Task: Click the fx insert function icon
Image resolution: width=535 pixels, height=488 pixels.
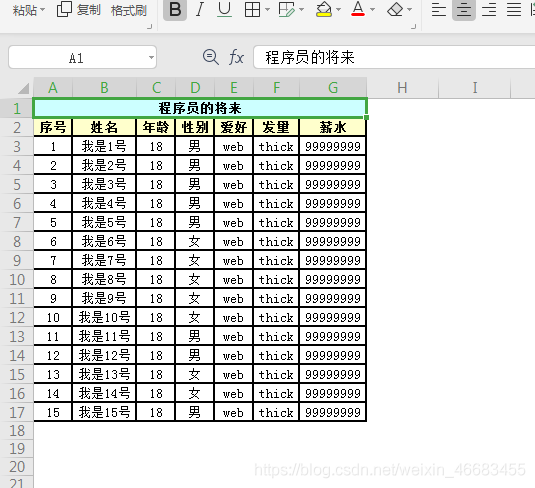Action: [x=236, y=57]
